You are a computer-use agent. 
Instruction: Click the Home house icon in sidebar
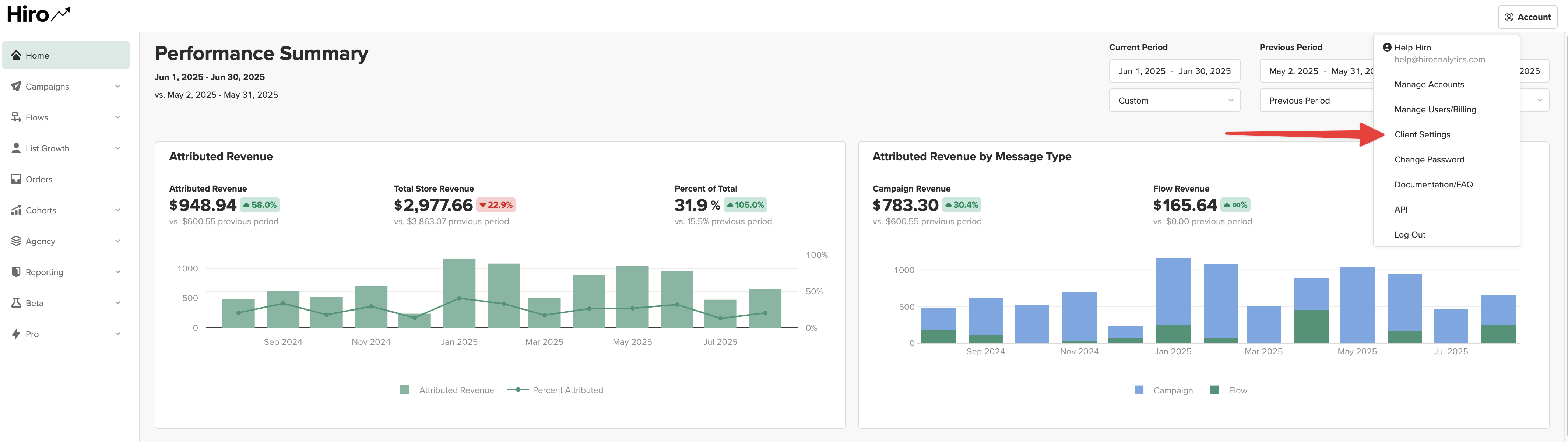click(17, 55)
